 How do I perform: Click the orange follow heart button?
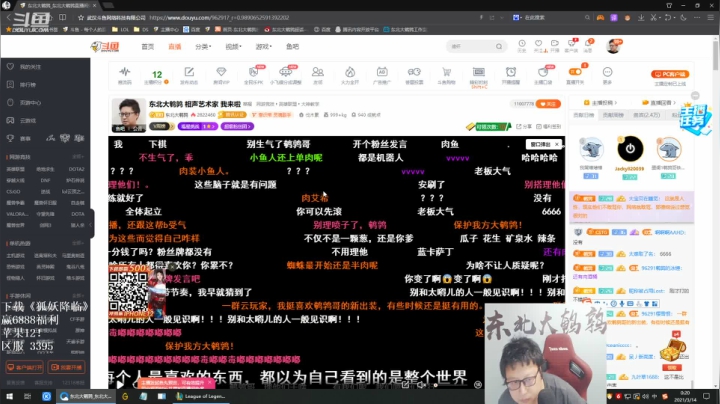click(548, 104)
